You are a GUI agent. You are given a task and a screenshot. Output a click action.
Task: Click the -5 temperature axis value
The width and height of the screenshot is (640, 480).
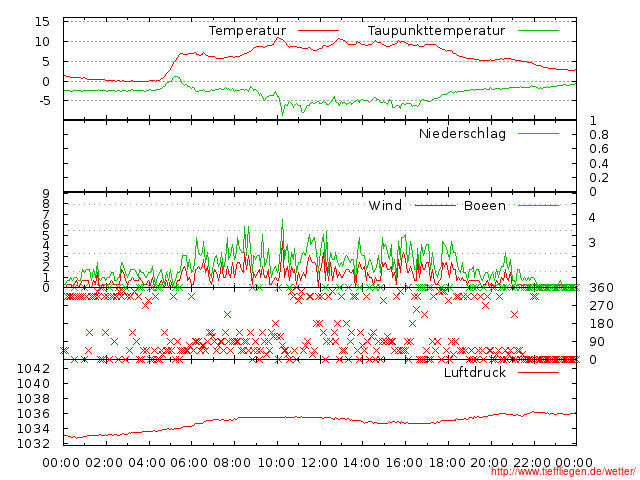coord(45,101)
